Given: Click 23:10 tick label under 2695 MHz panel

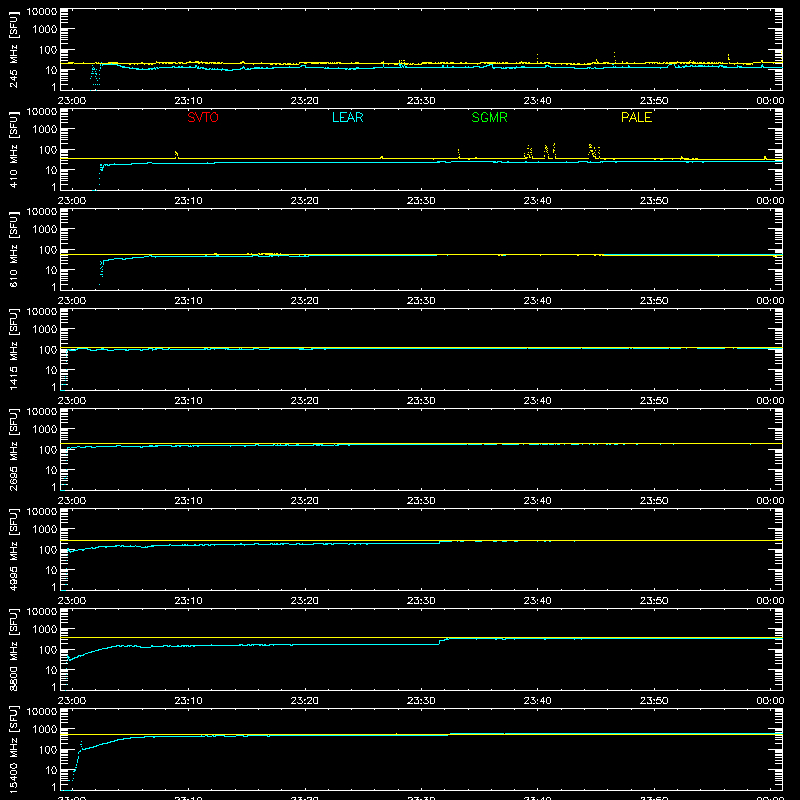Looking at the screenshot, I should pos(188,501).
